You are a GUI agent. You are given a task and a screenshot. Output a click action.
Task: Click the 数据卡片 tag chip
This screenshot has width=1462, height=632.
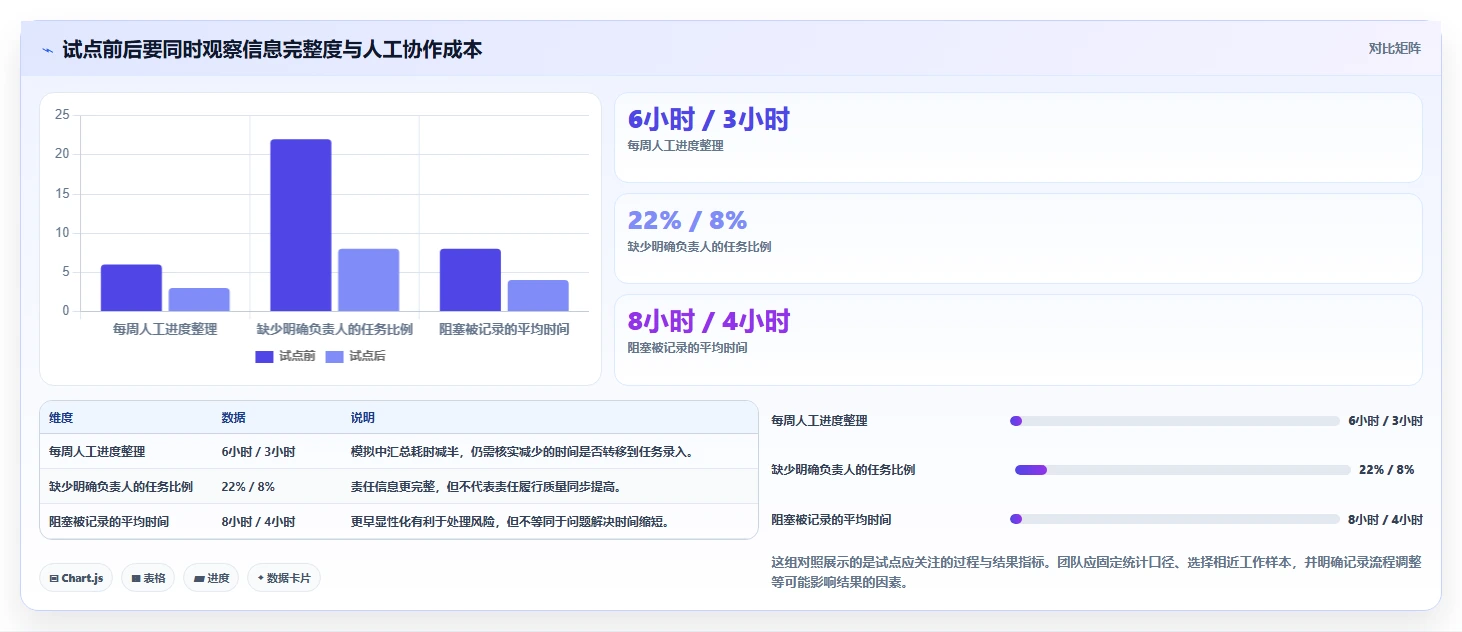coord(284,578)
